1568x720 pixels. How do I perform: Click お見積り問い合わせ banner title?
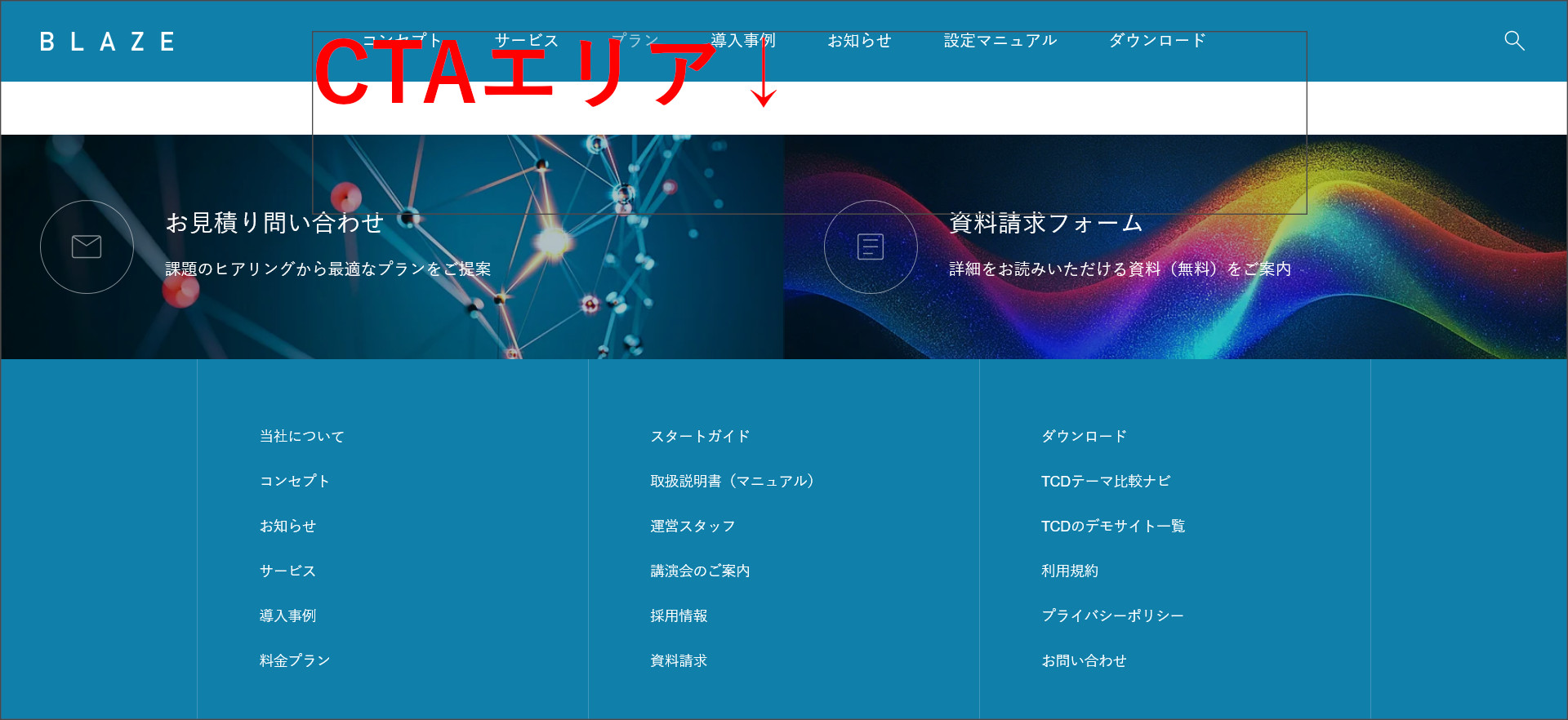[x=275, y=223]
